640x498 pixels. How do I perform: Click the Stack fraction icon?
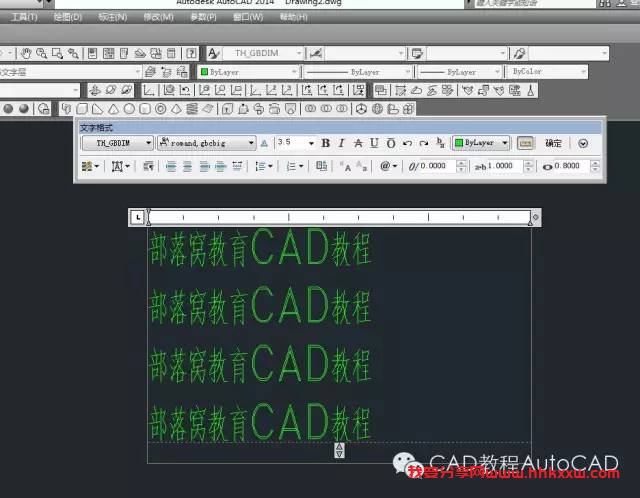pos(440,143)
